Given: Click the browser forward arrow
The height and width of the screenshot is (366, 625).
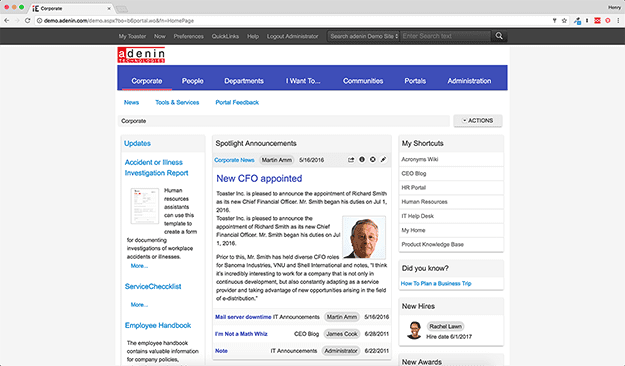Looking at the screenshot, I should 17,20.
